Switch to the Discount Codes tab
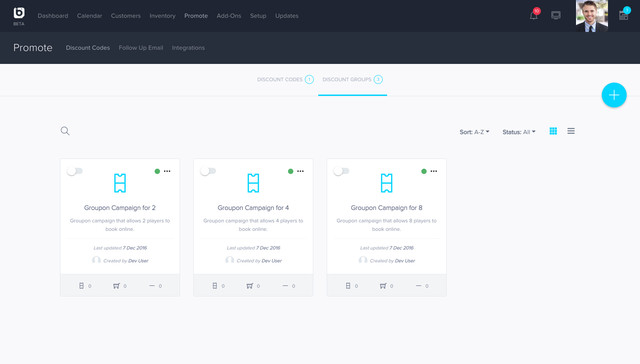Viewport: 640px width, 364px height. (x=285, y=80)
